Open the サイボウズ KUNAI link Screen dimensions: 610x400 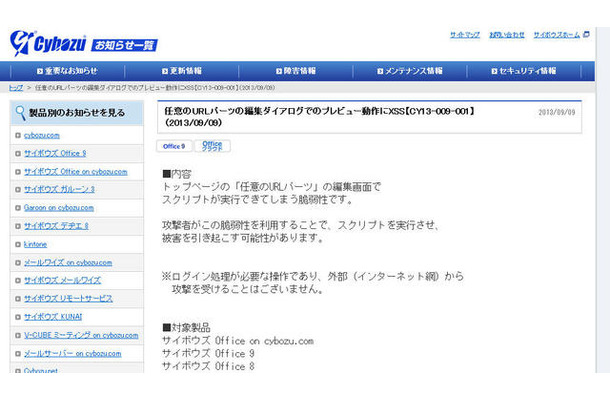click(53, 317)
